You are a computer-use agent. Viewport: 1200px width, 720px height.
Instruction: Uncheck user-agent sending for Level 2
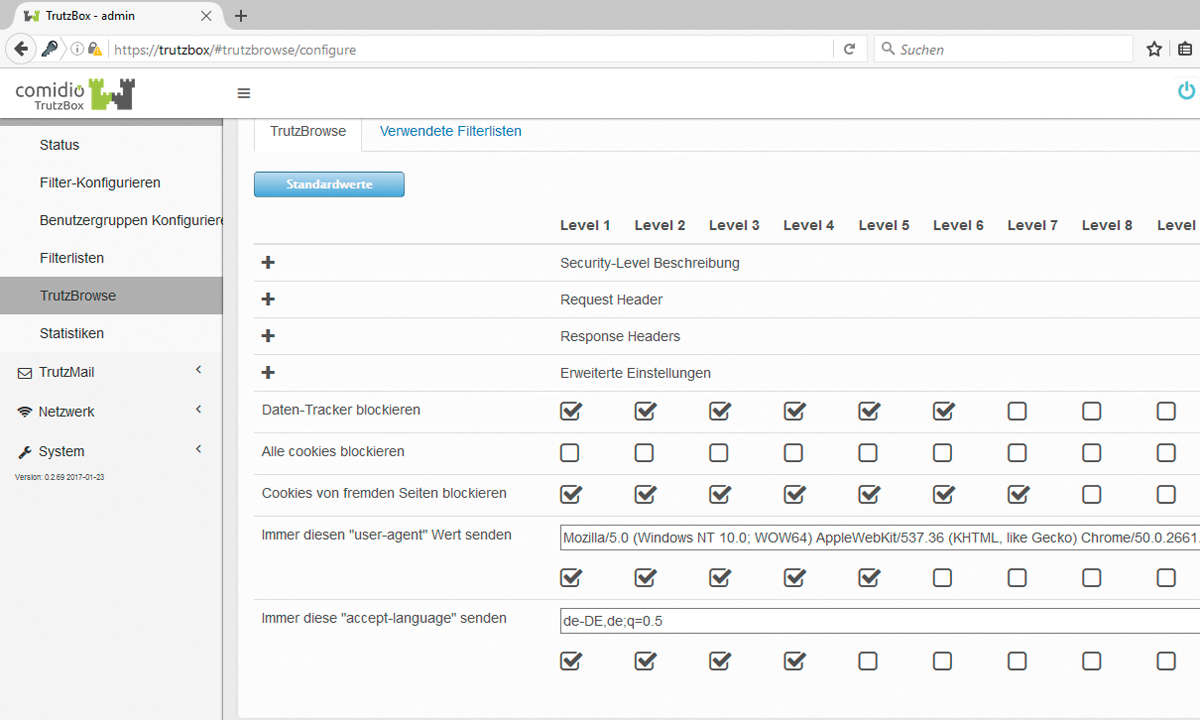click(x=645, y=577)
